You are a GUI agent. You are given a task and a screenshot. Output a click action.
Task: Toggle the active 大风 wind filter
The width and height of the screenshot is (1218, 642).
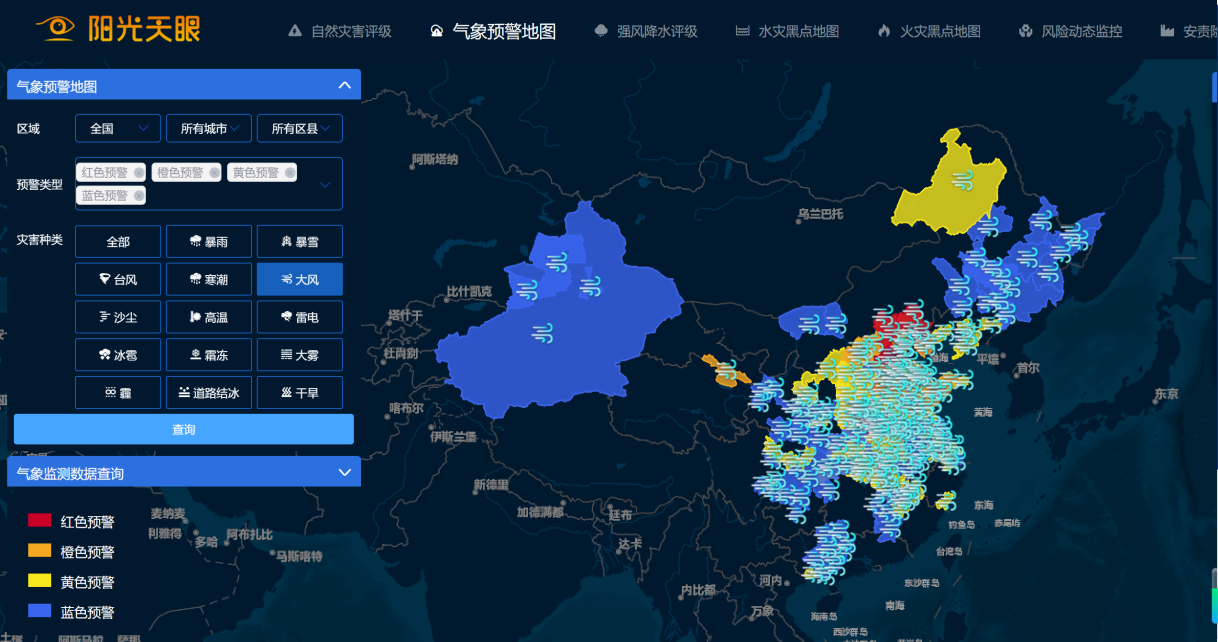click(x=300, y=280)
